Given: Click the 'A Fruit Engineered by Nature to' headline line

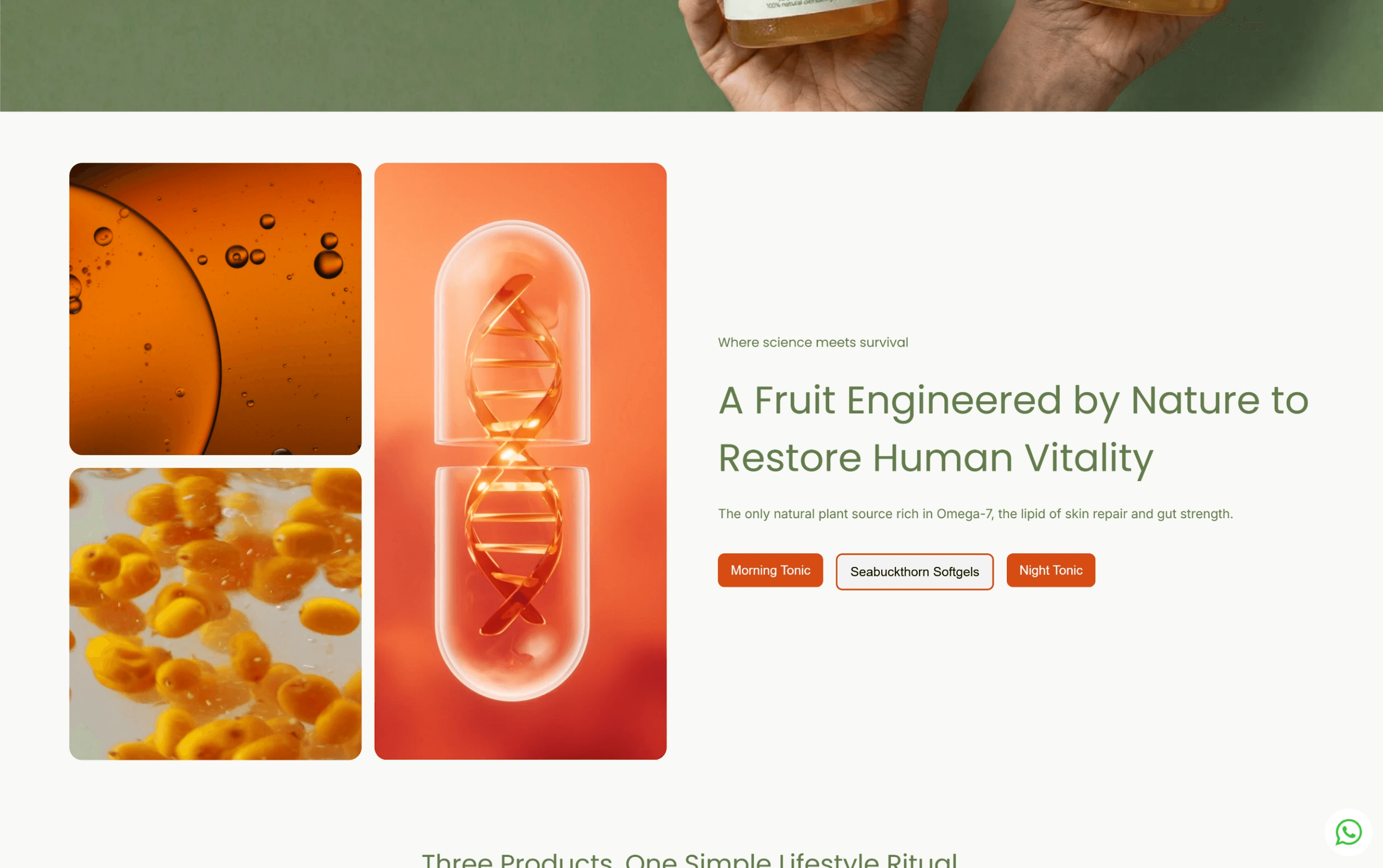Looking at the screenshot, I should point(1014,400).
